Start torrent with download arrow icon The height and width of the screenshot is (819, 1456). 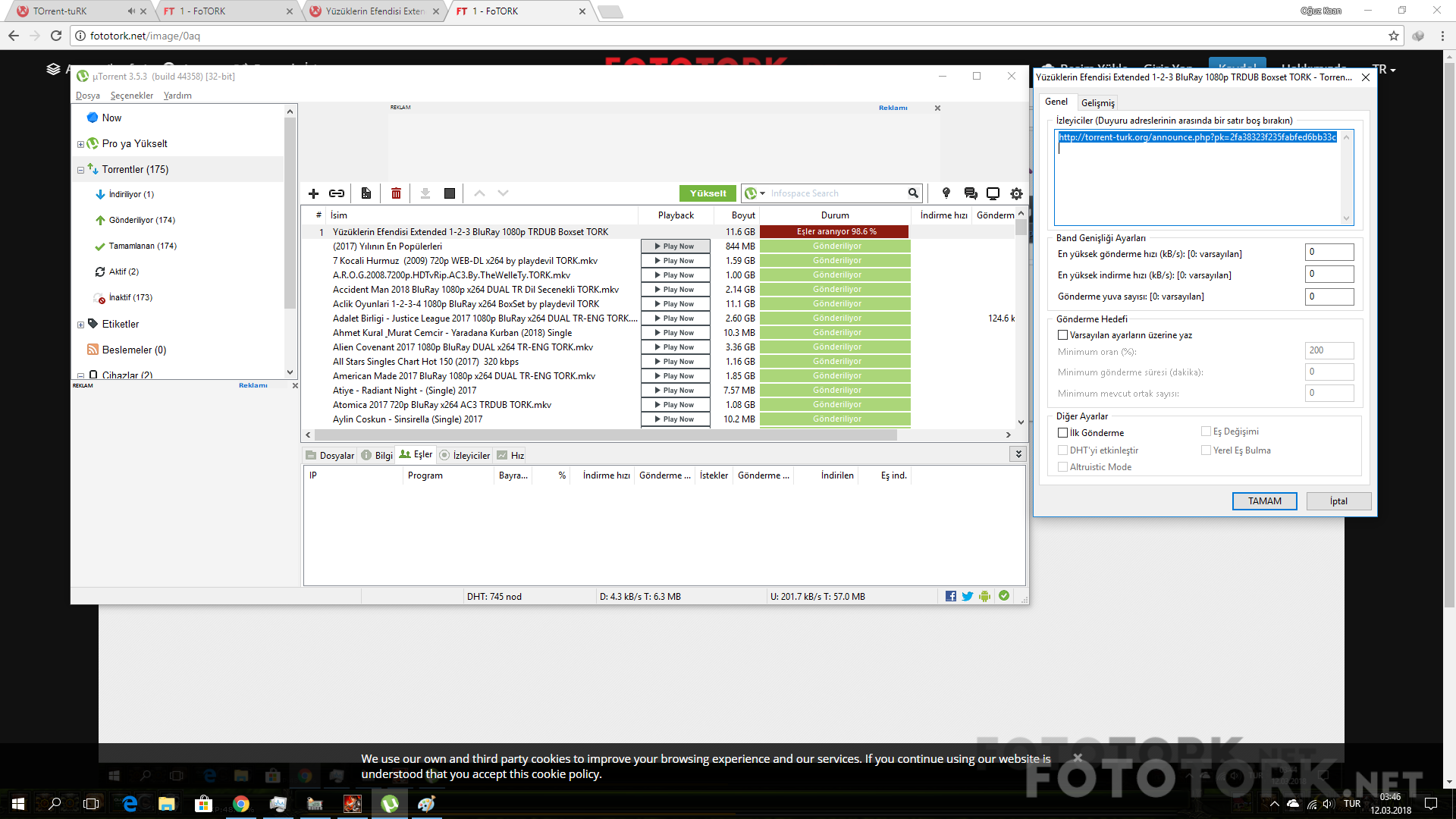[425, 193]
